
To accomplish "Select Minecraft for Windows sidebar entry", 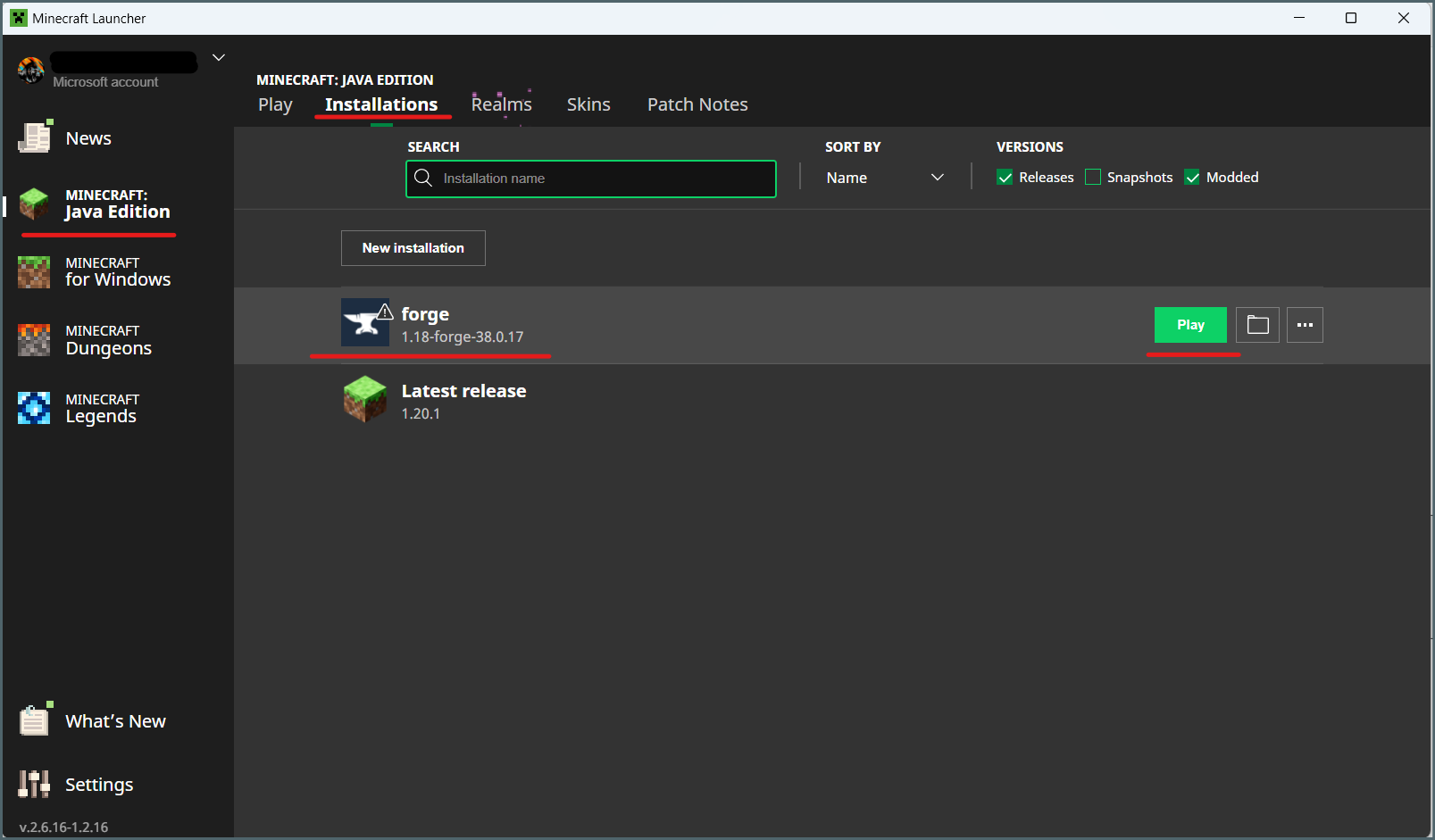I will pos(118,272).
